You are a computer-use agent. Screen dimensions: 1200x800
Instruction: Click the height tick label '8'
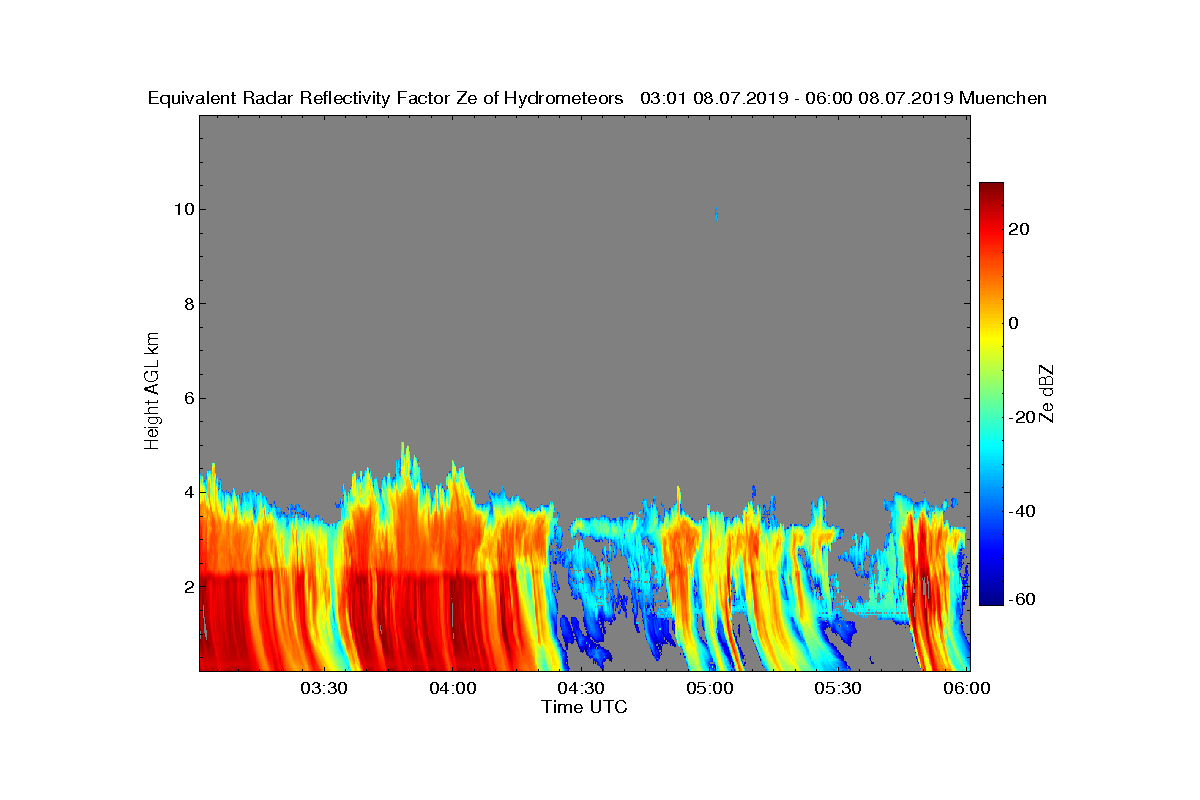(188, 304)
